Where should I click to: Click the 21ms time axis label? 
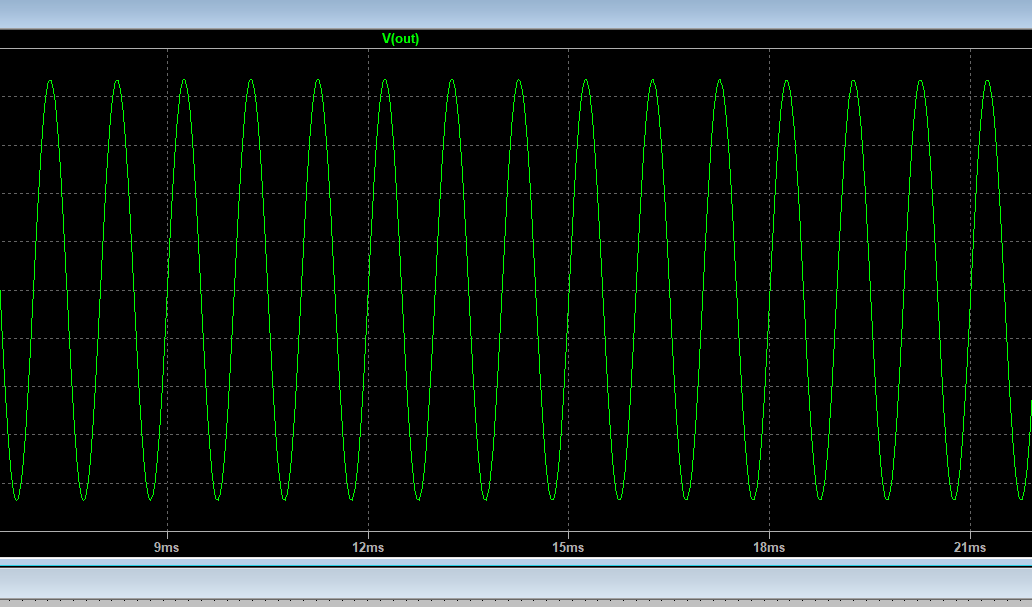(x=969, y=547)
